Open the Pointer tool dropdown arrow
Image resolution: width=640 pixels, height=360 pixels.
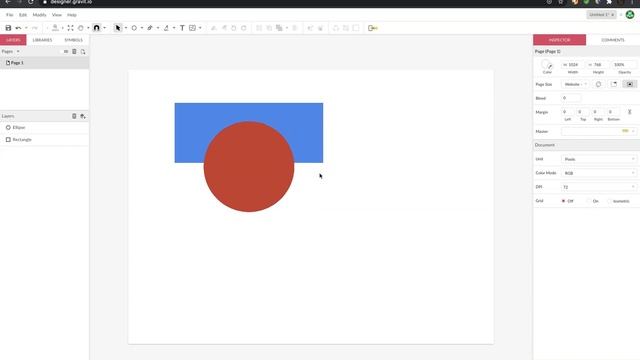pos(126,28)
